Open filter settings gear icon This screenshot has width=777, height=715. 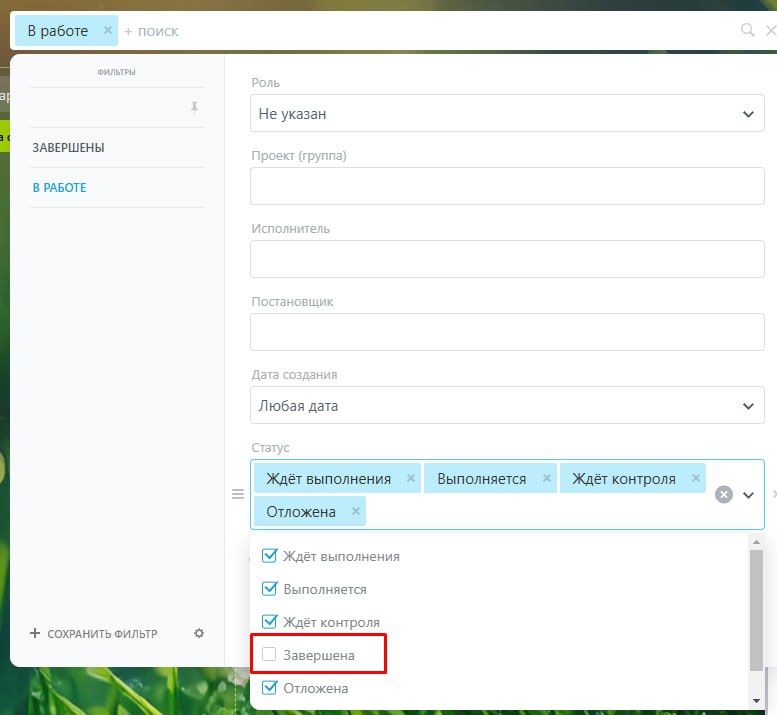(x=199, y=633)
